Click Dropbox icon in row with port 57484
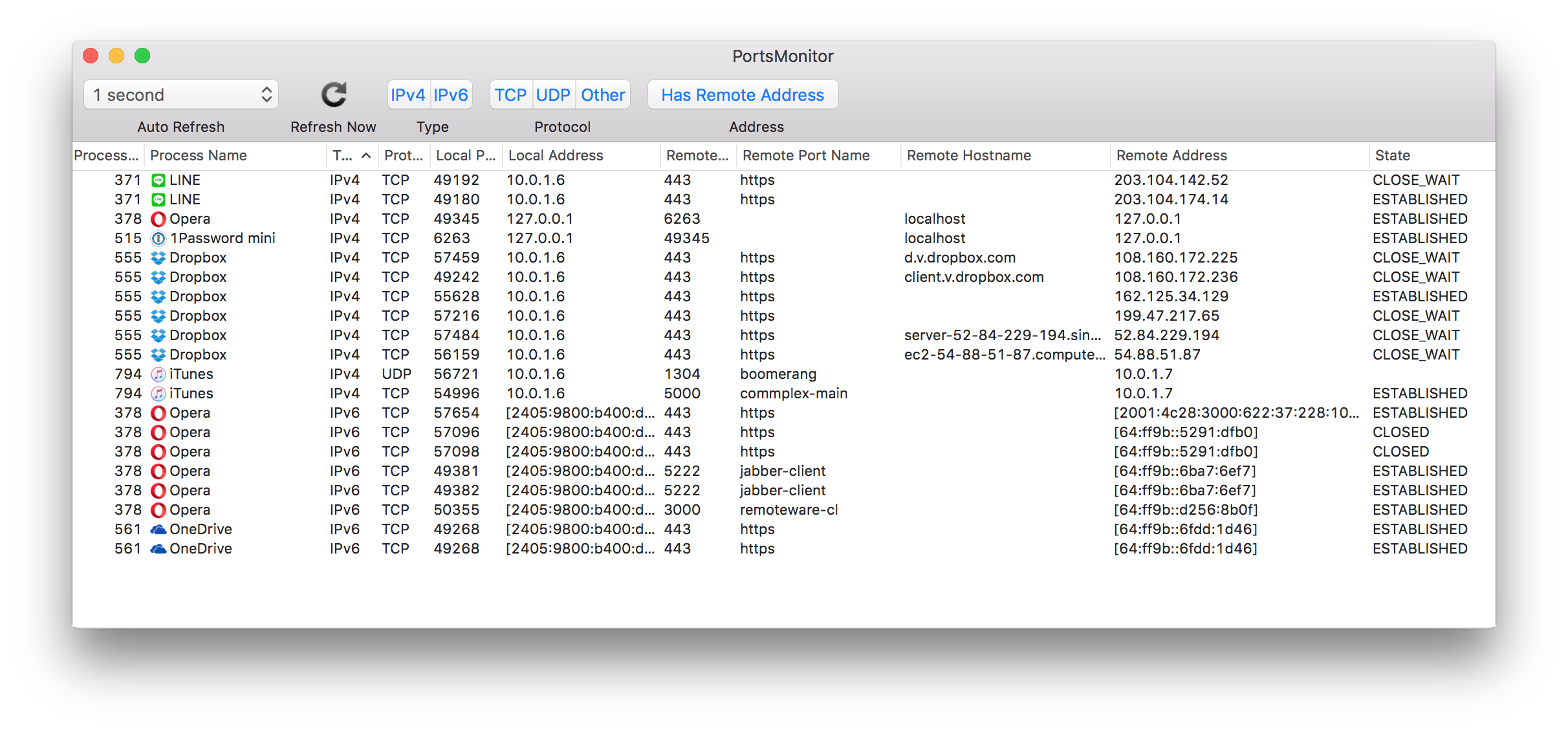Image resolution: width=1568 pixels, height=732 pixels. [158, 336]
